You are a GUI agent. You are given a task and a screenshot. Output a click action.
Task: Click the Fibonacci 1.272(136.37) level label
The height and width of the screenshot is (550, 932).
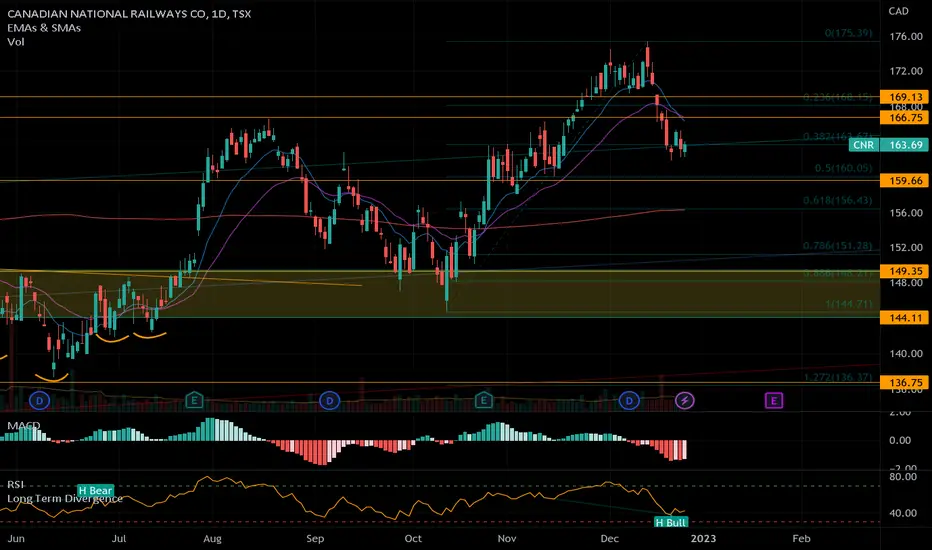[x=837, y=378]
